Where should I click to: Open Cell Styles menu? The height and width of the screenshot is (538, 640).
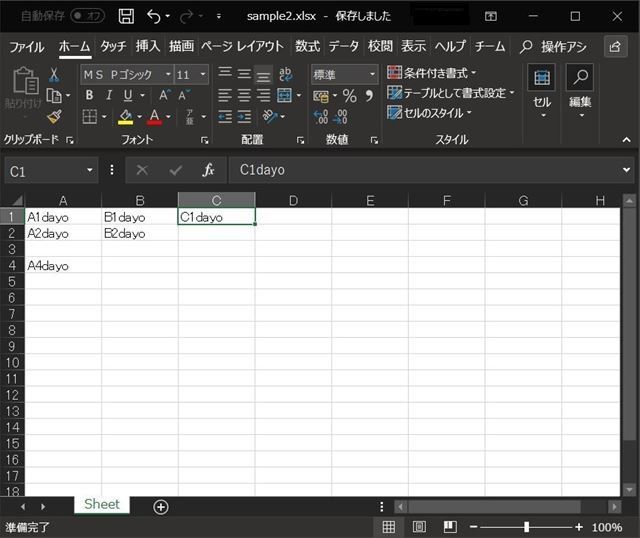point(429,113)
